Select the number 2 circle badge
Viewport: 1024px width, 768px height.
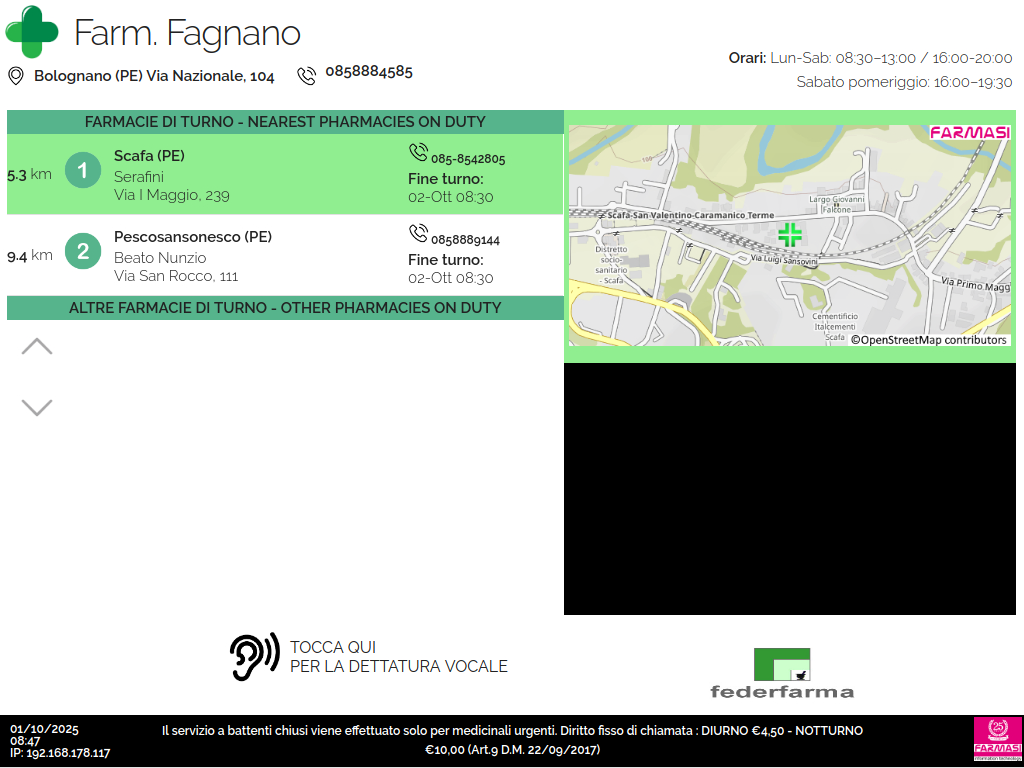(x=83, y=251)
